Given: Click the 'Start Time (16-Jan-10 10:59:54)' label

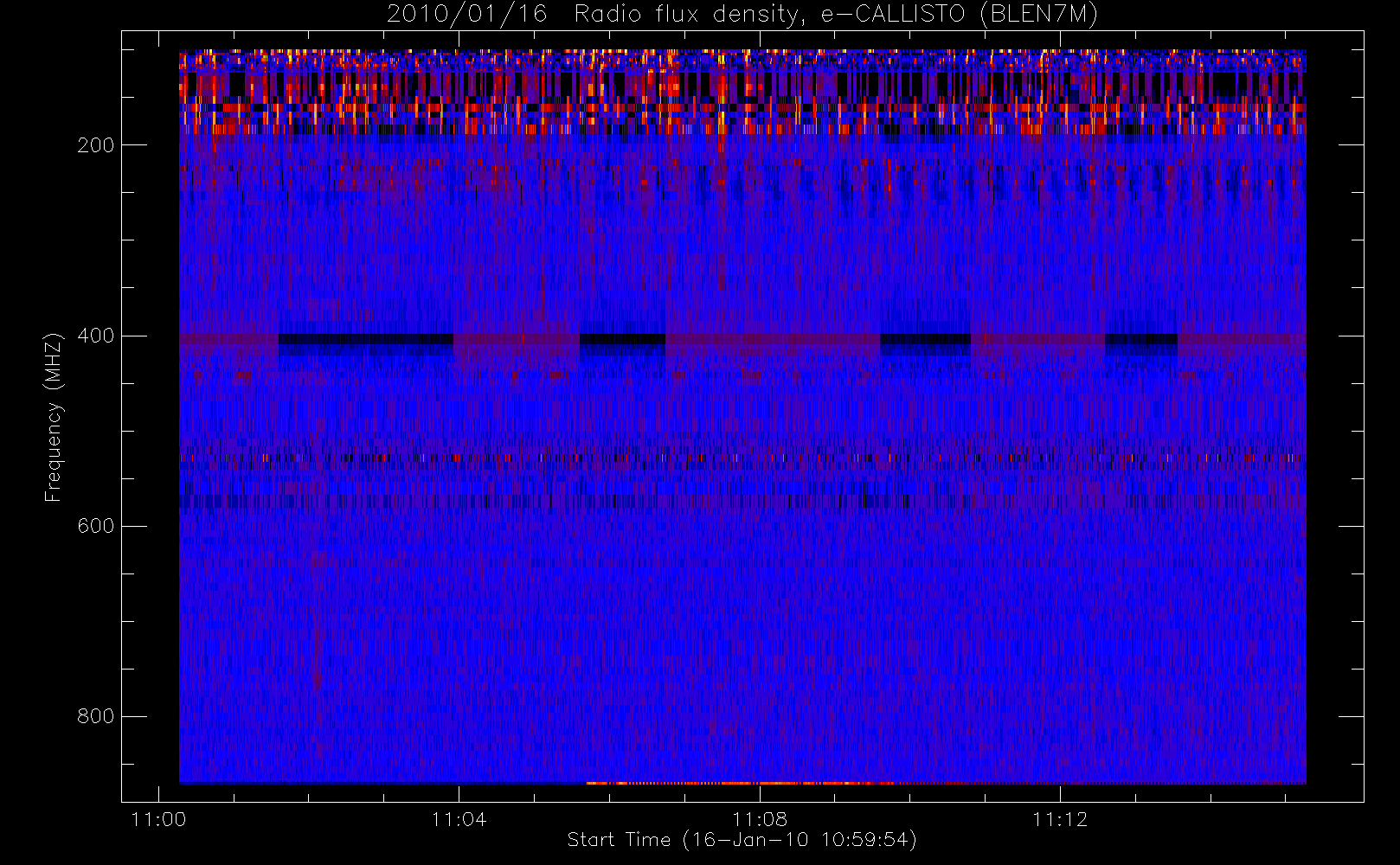Looking at the screenshot, I should coord(742,840).
